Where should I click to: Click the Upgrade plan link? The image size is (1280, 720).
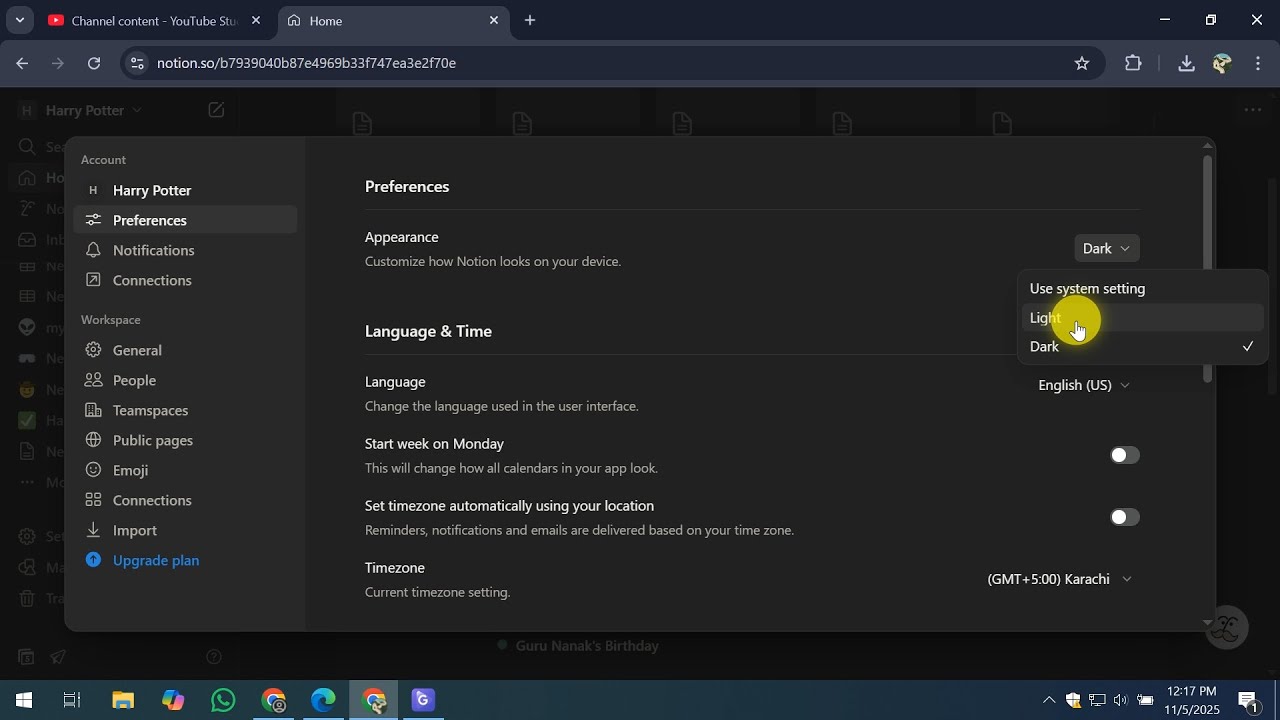(156, 560)
